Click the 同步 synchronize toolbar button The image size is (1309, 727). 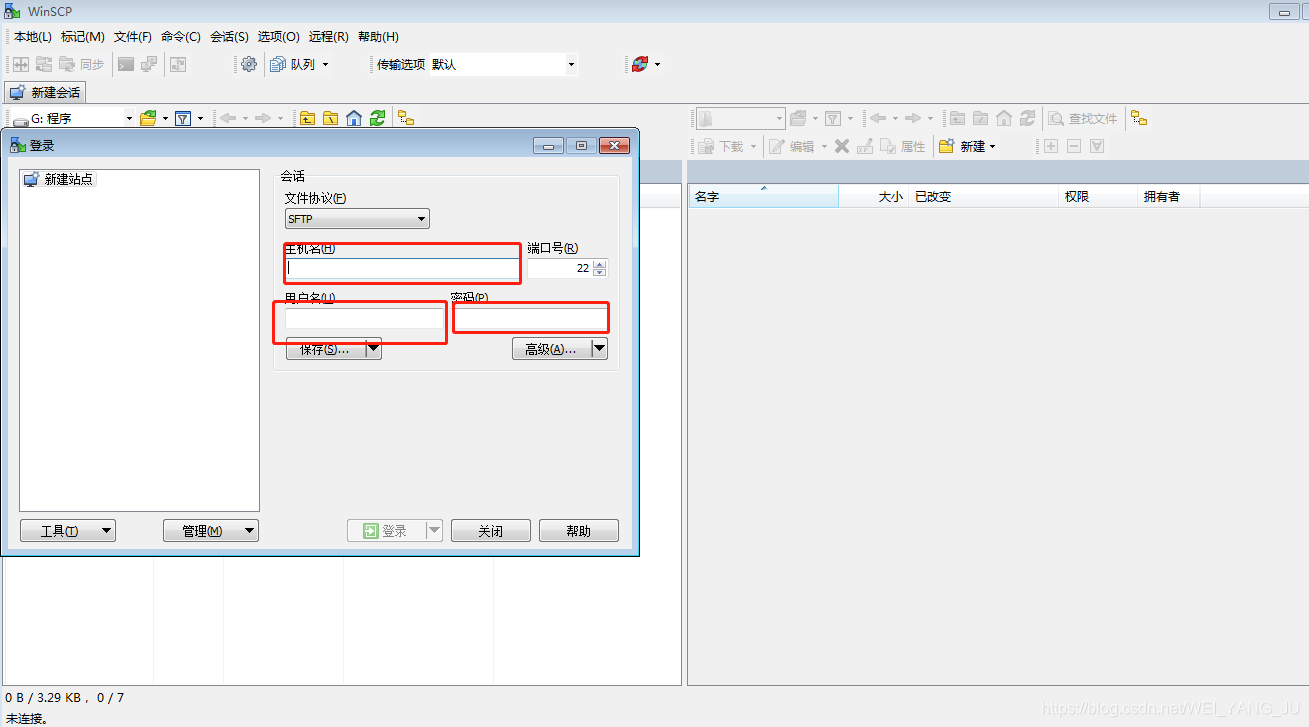(x=81, y=64)
